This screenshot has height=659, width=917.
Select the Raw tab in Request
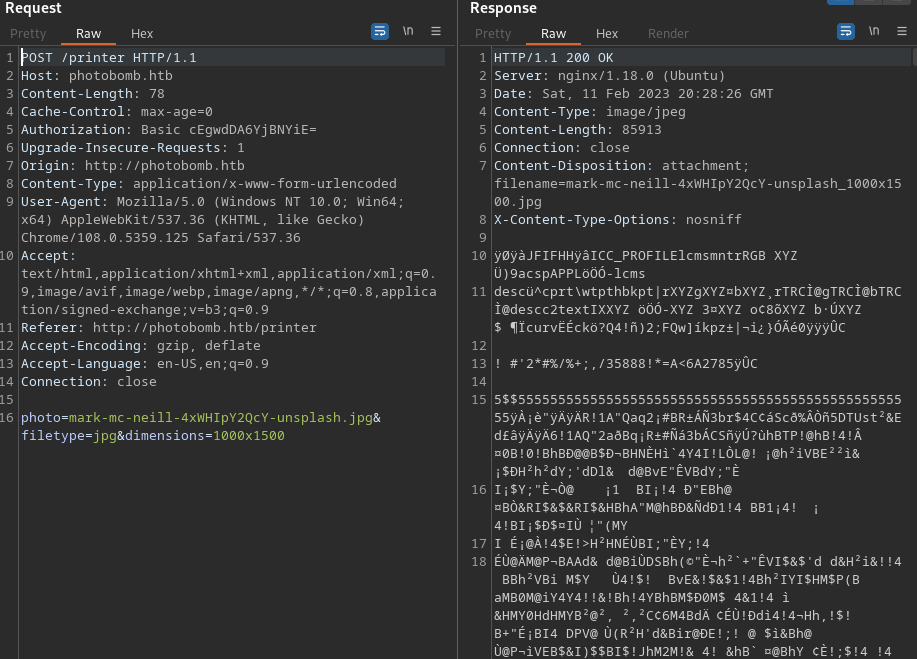[x=88, y=34]
